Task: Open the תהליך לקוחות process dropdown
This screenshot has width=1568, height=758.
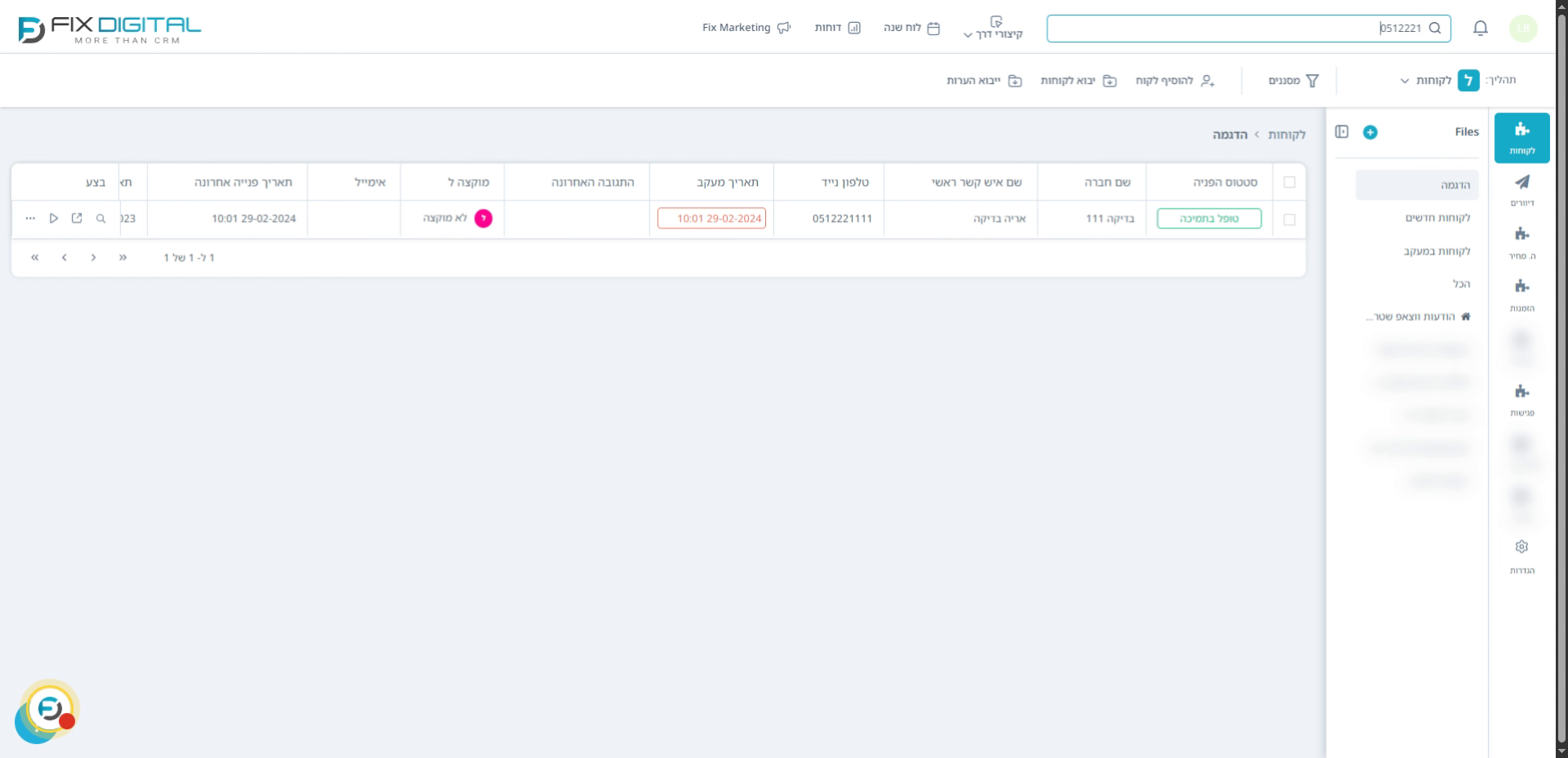Action: click(1427, 80)
